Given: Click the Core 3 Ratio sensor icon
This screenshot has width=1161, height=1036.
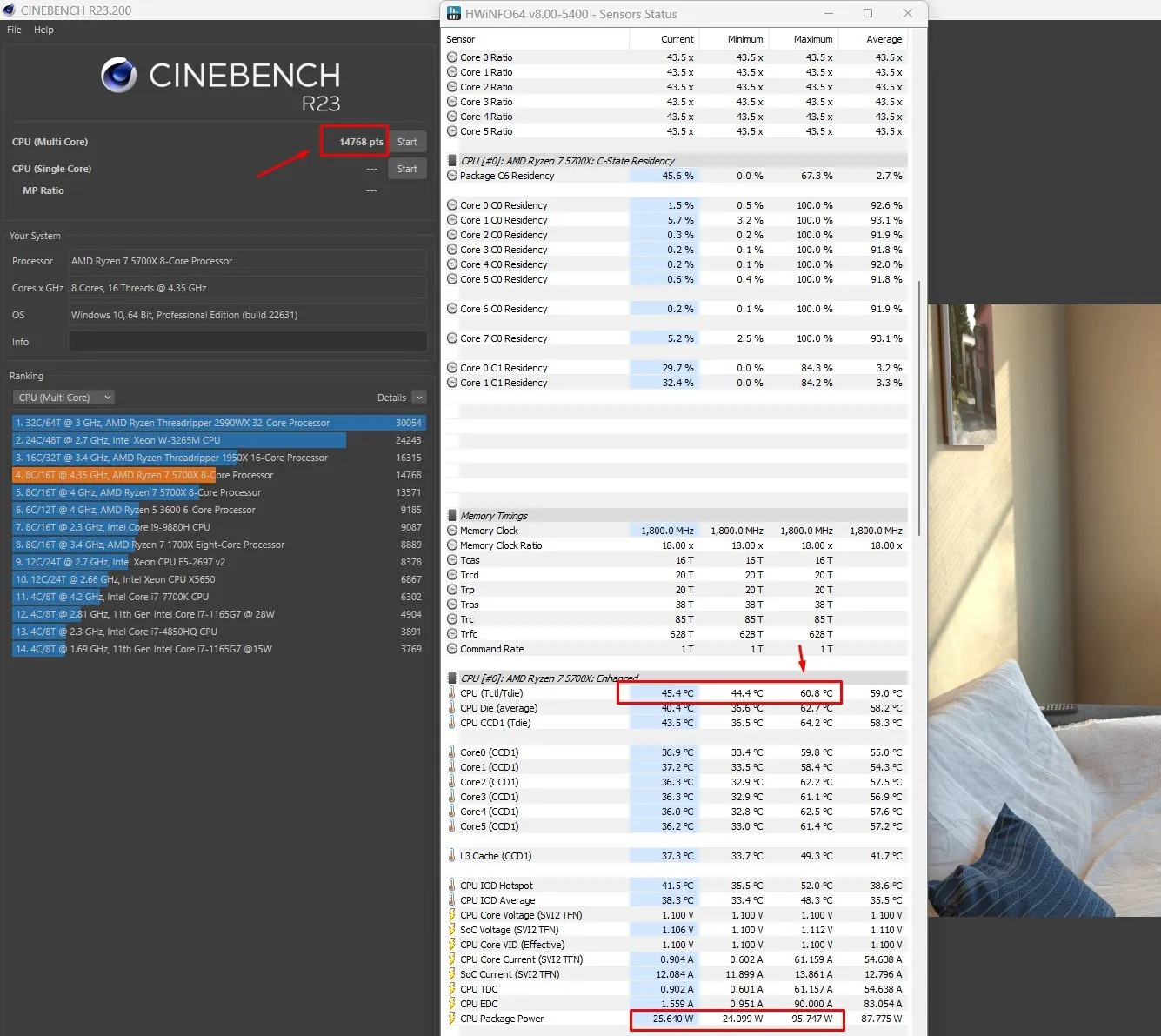Looking at the screenshot, I should [452, 102].
